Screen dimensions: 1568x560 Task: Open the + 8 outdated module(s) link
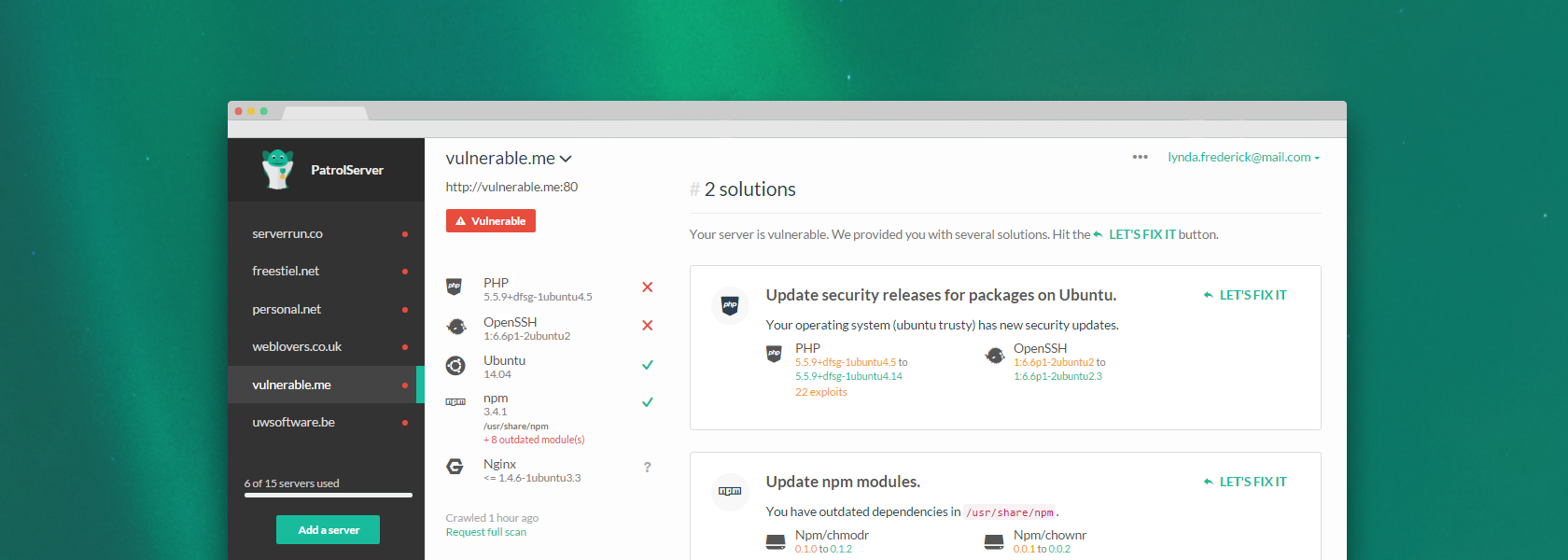tap(534, 440)
